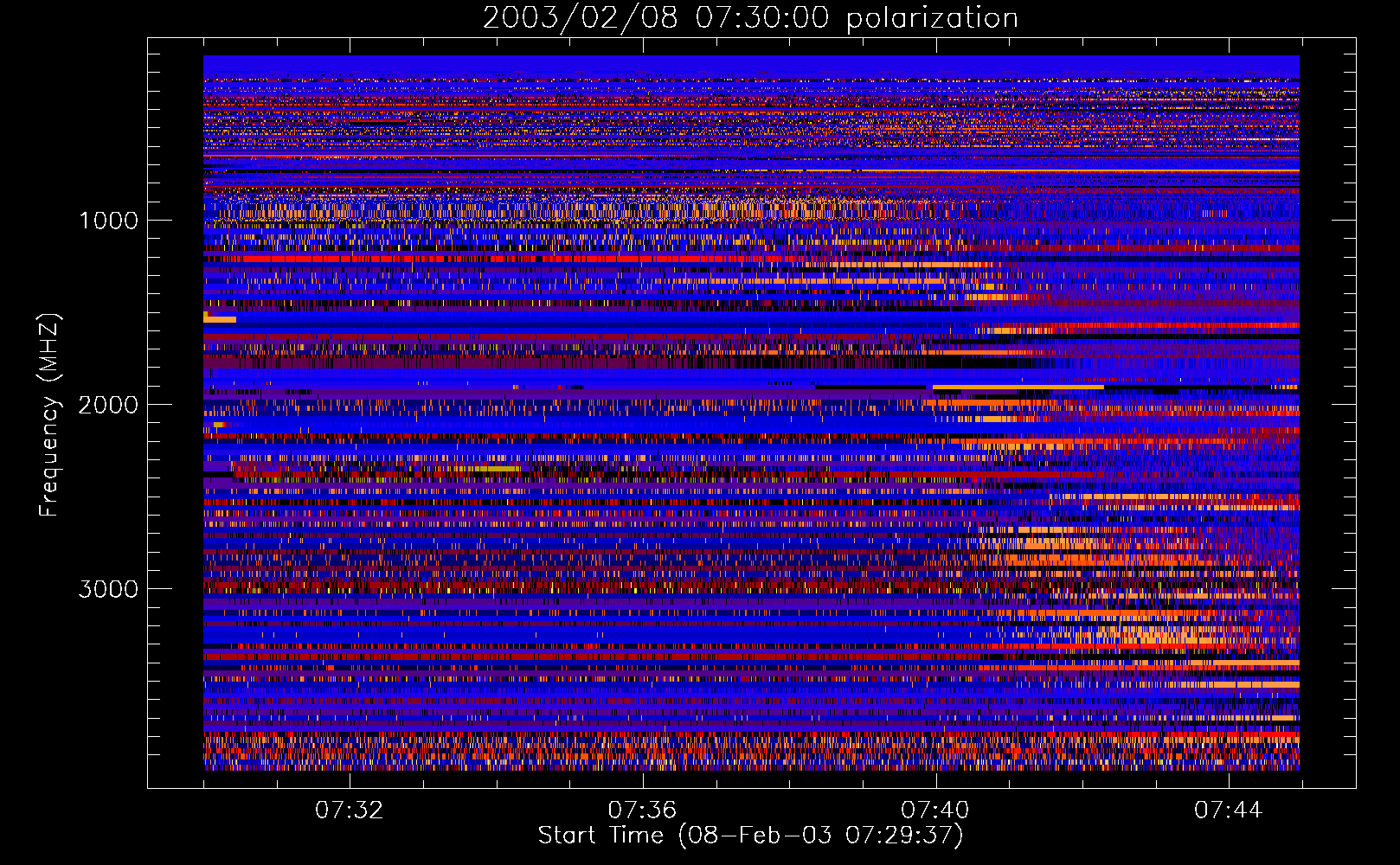Click the 'Start Time (08-Feb-03 07:29:37)' label
Image resolution: width=1400 pixels, height=865 pixels.
(x=750, y=836)
